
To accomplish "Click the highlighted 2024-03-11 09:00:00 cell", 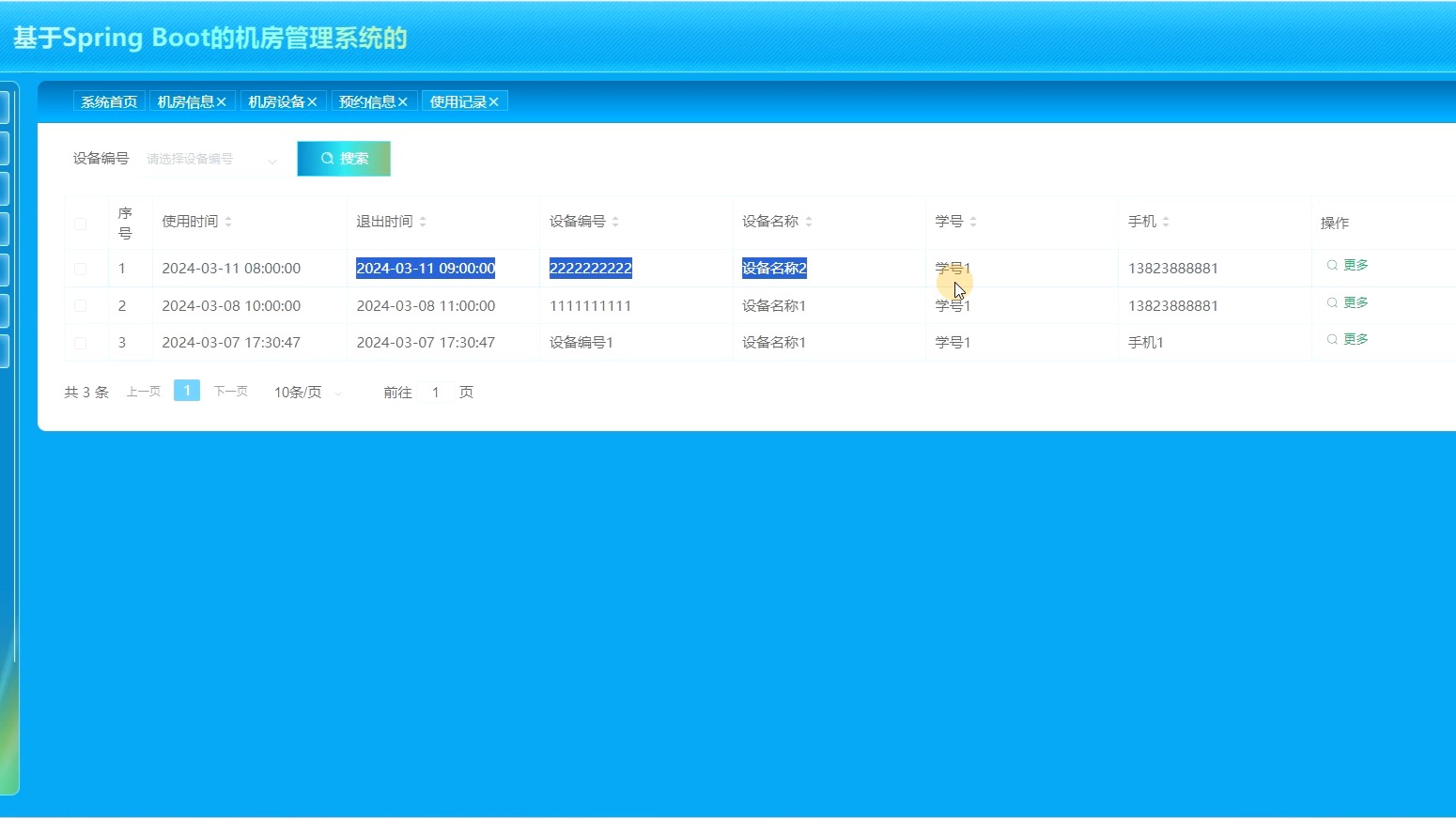I will pos(426,269).
